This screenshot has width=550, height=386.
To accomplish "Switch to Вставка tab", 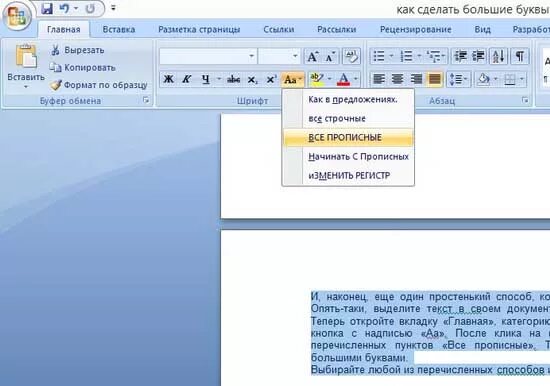I will [119, 29].
